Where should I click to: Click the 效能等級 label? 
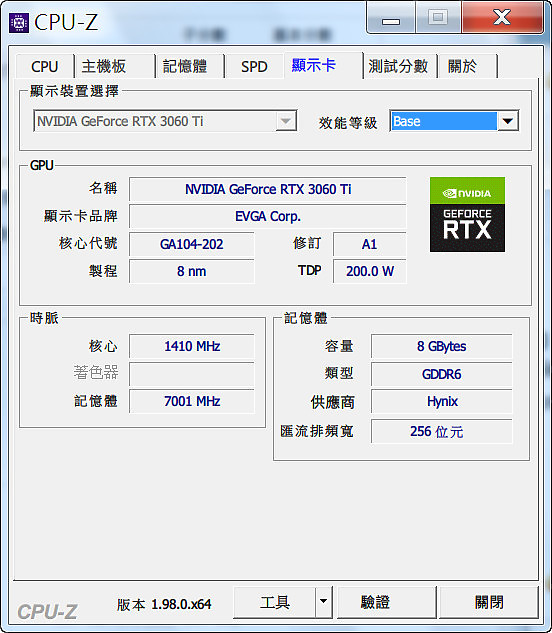point(348,123)
